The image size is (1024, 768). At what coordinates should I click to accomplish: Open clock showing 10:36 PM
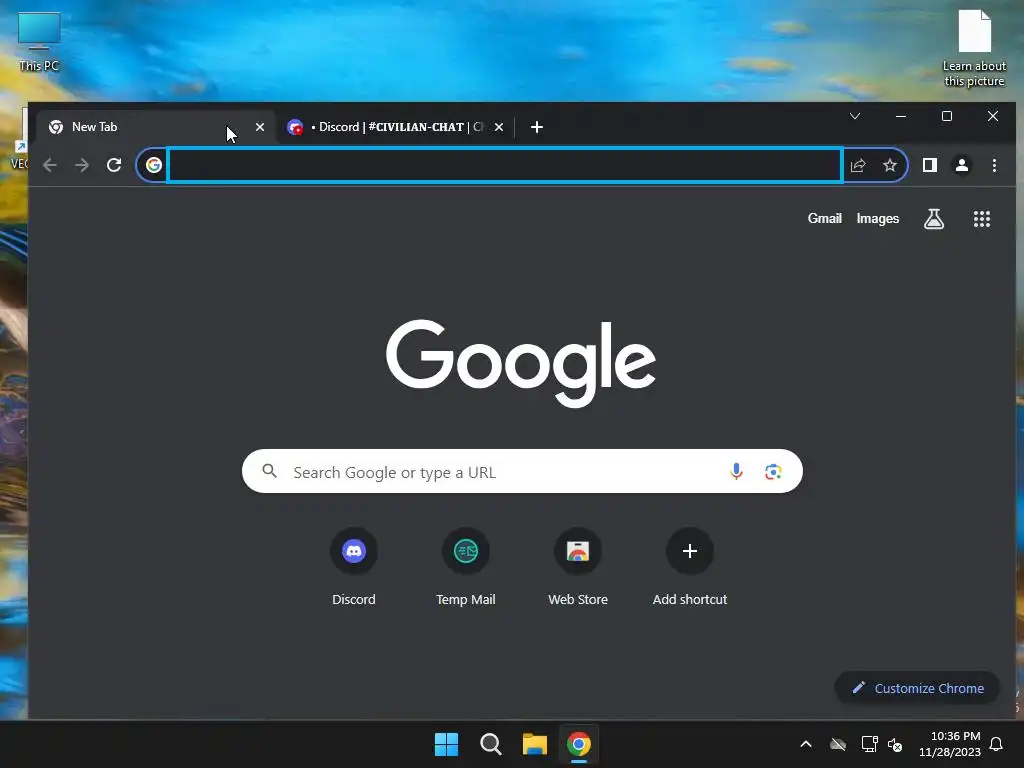tap(950, 744)
